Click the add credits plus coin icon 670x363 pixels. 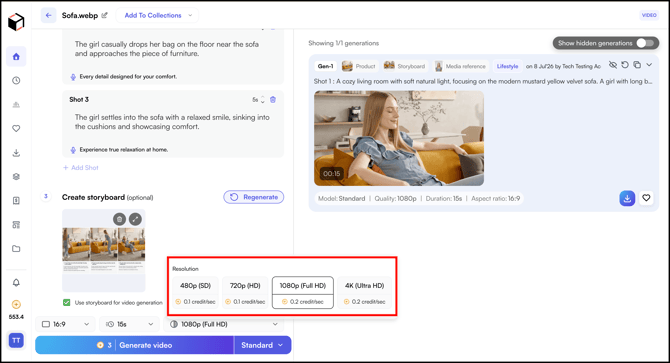tap(16, 304)
